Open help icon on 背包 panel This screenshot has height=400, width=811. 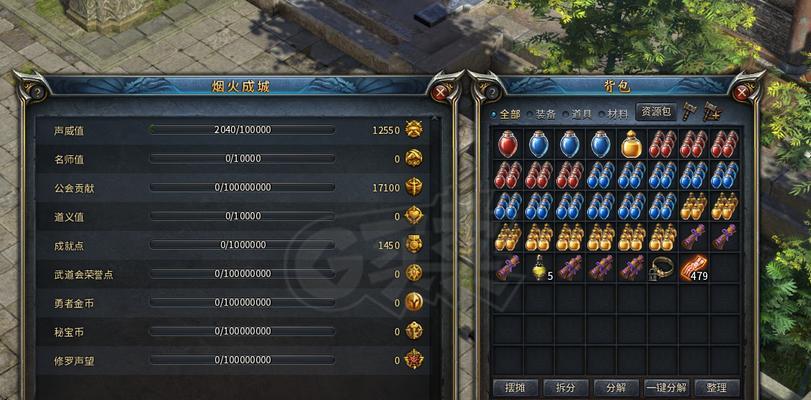point(490,93)
